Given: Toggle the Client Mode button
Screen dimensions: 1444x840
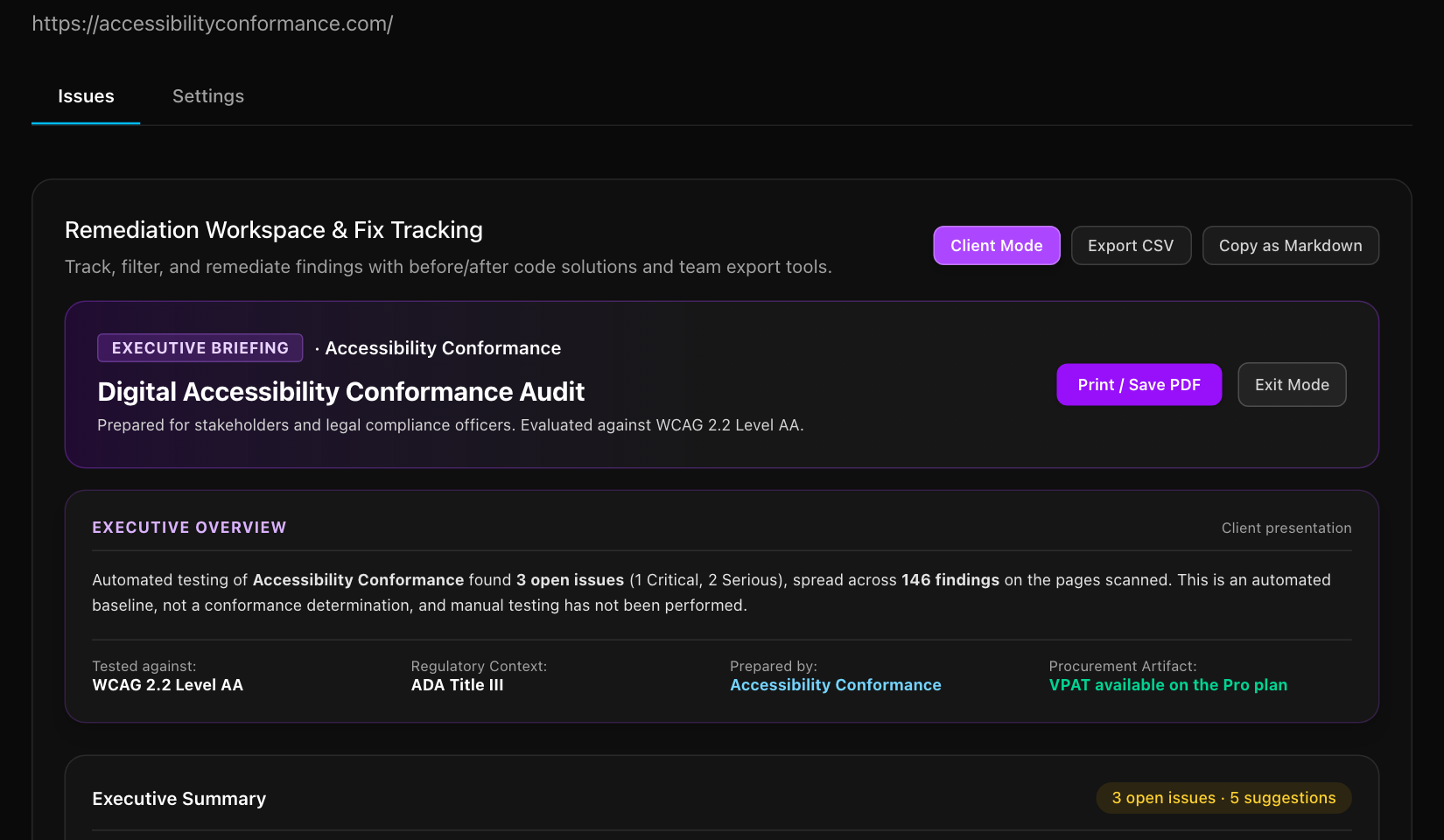Looking at the screenshot, I should [x=997, y=246].
